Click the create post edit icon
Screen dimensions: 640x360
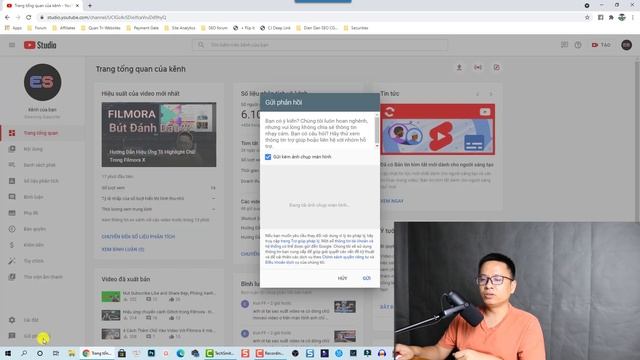(x=496, y=67)
